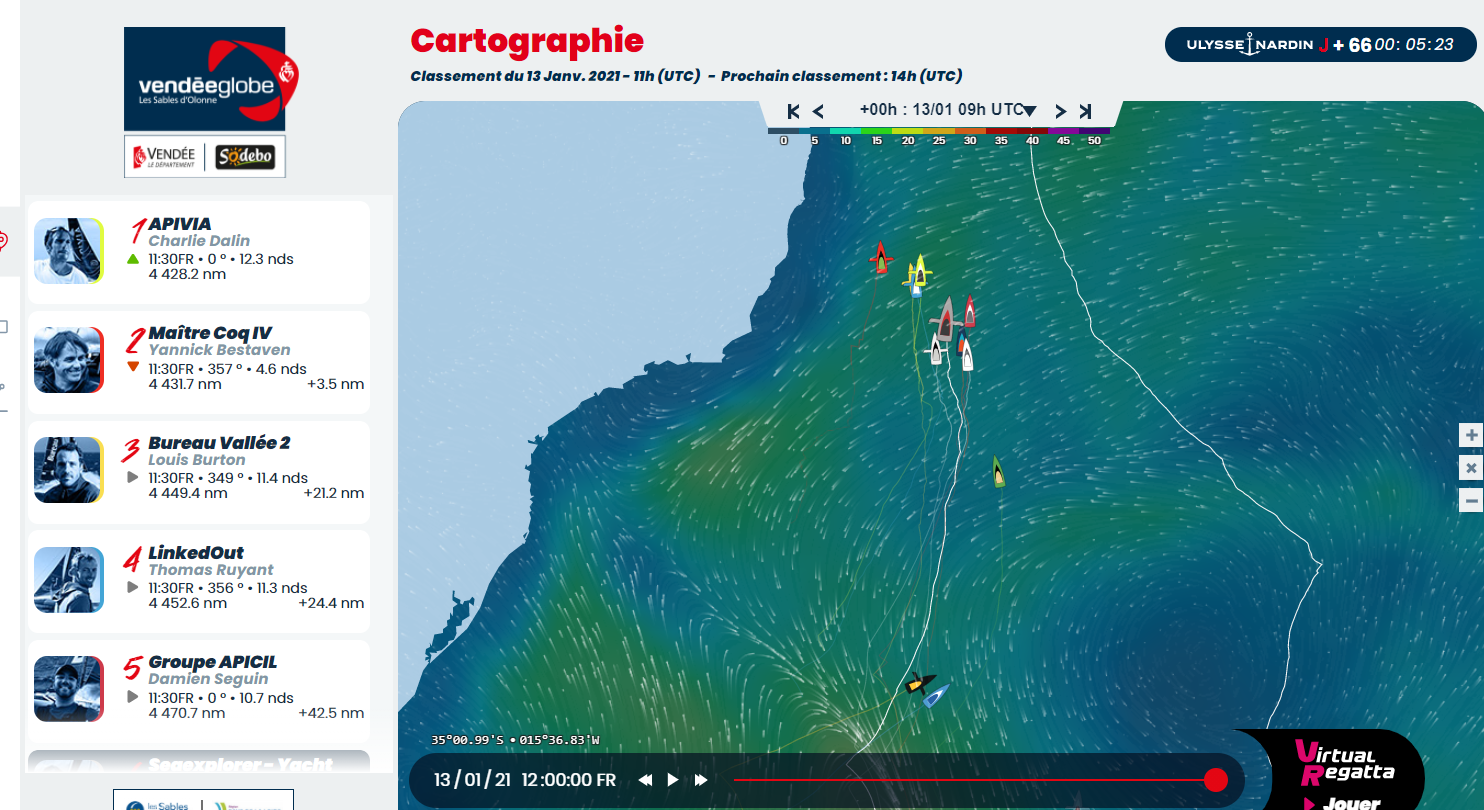Click the Cartographie page heading
1484x810 pixels.
click(527, 41)
